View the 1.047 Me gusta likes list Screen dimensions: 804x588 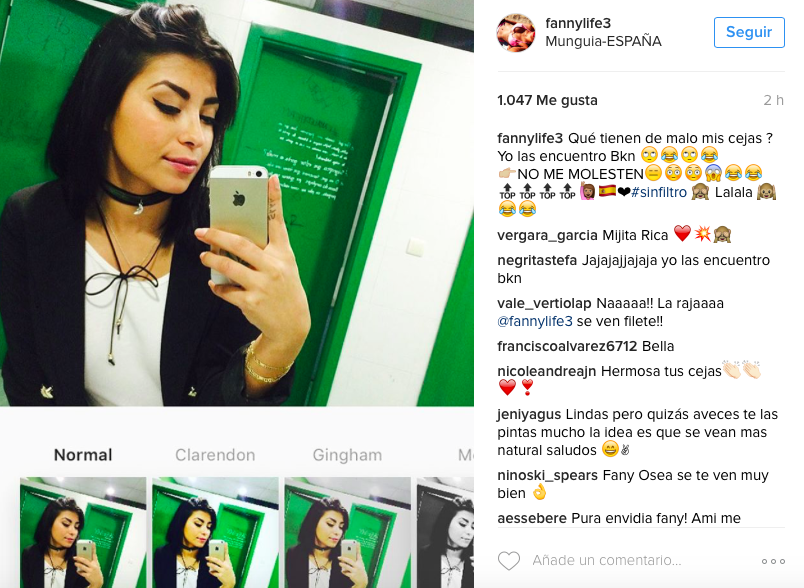547,100
